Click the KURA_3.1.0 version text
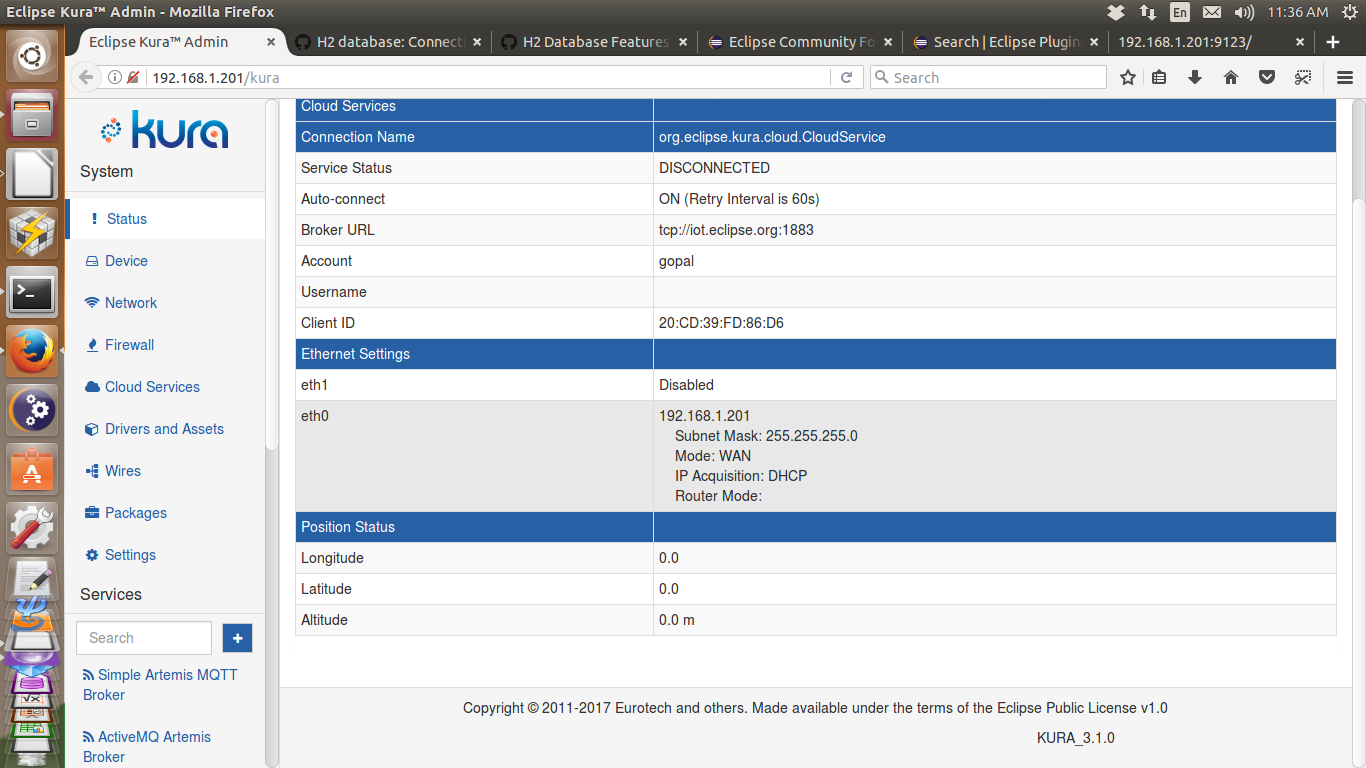Screen dimensions: 1366x768 tap(1076, 738)
